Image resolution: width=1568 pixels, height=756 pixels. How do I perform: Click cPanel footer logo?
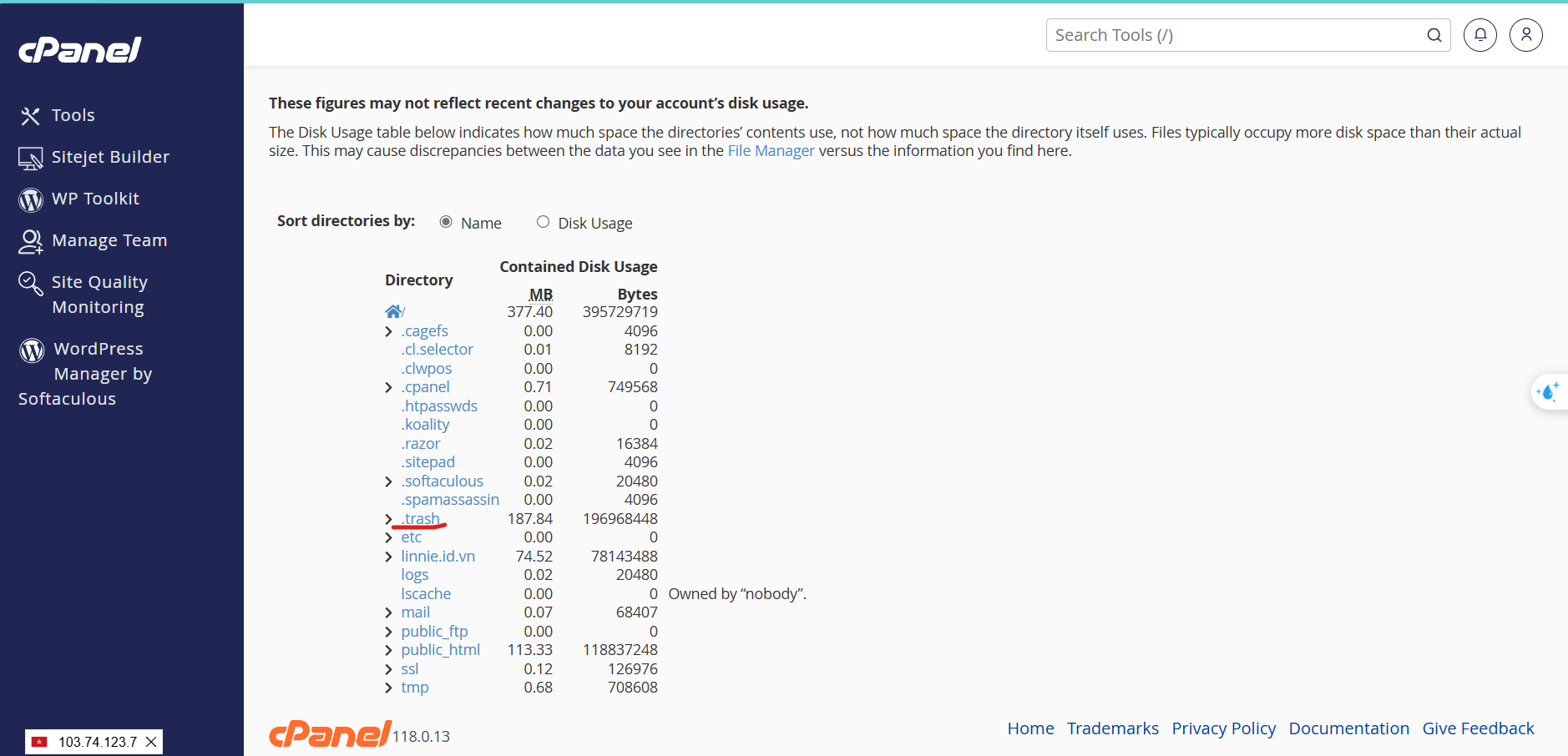pyautogui.click(x=330, y=733)
